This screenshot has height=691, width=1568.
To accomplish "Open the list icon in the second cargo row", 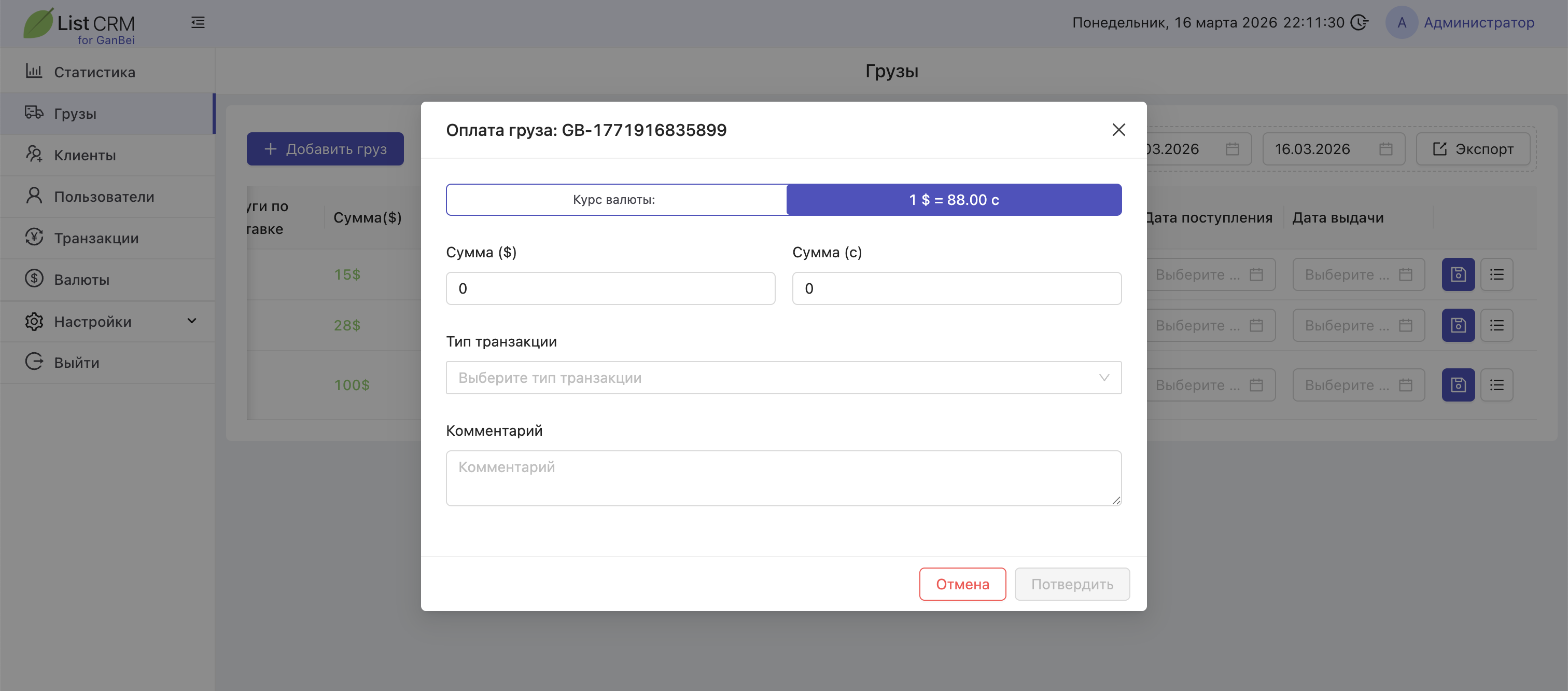I will (1496, 325).
